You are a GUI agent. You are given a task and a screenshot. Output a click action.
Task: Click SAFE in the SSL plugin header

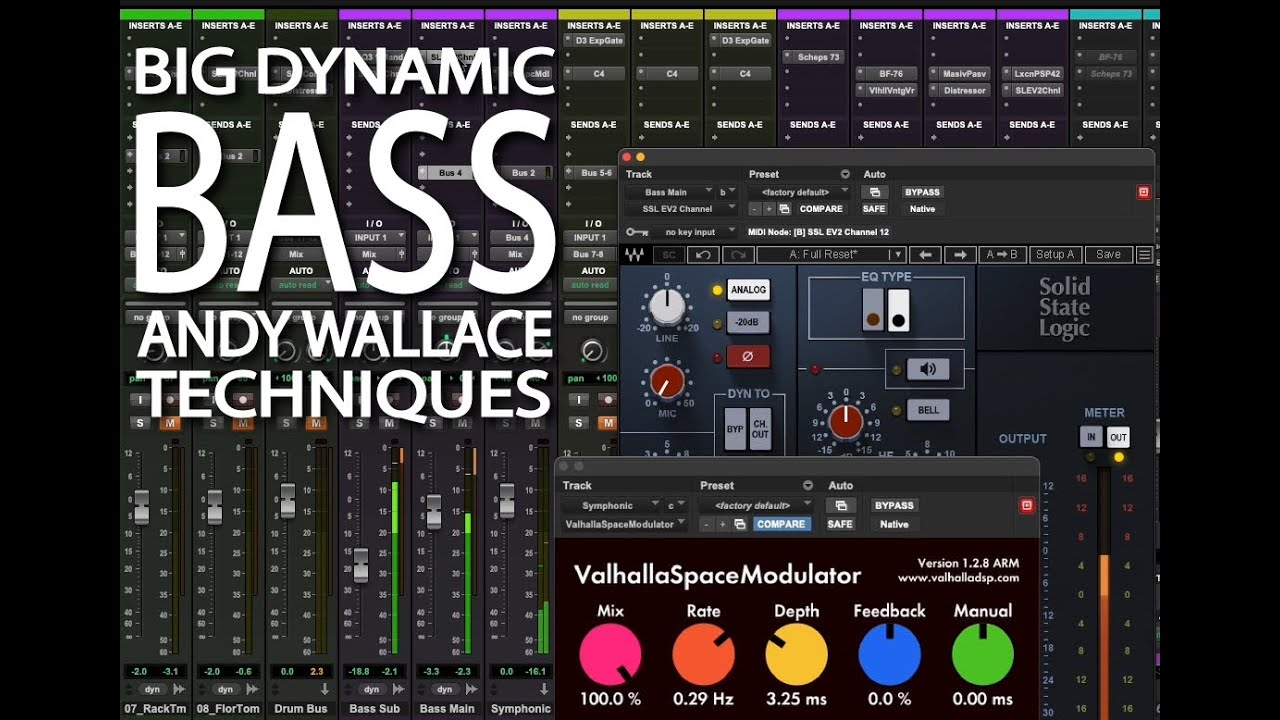click(874, 209)
